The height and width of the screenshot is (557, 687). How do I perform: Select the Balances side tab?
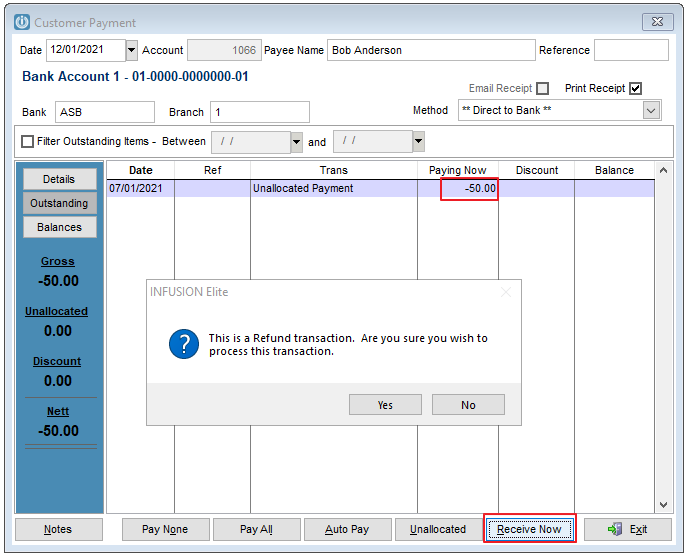click(59, 227)
